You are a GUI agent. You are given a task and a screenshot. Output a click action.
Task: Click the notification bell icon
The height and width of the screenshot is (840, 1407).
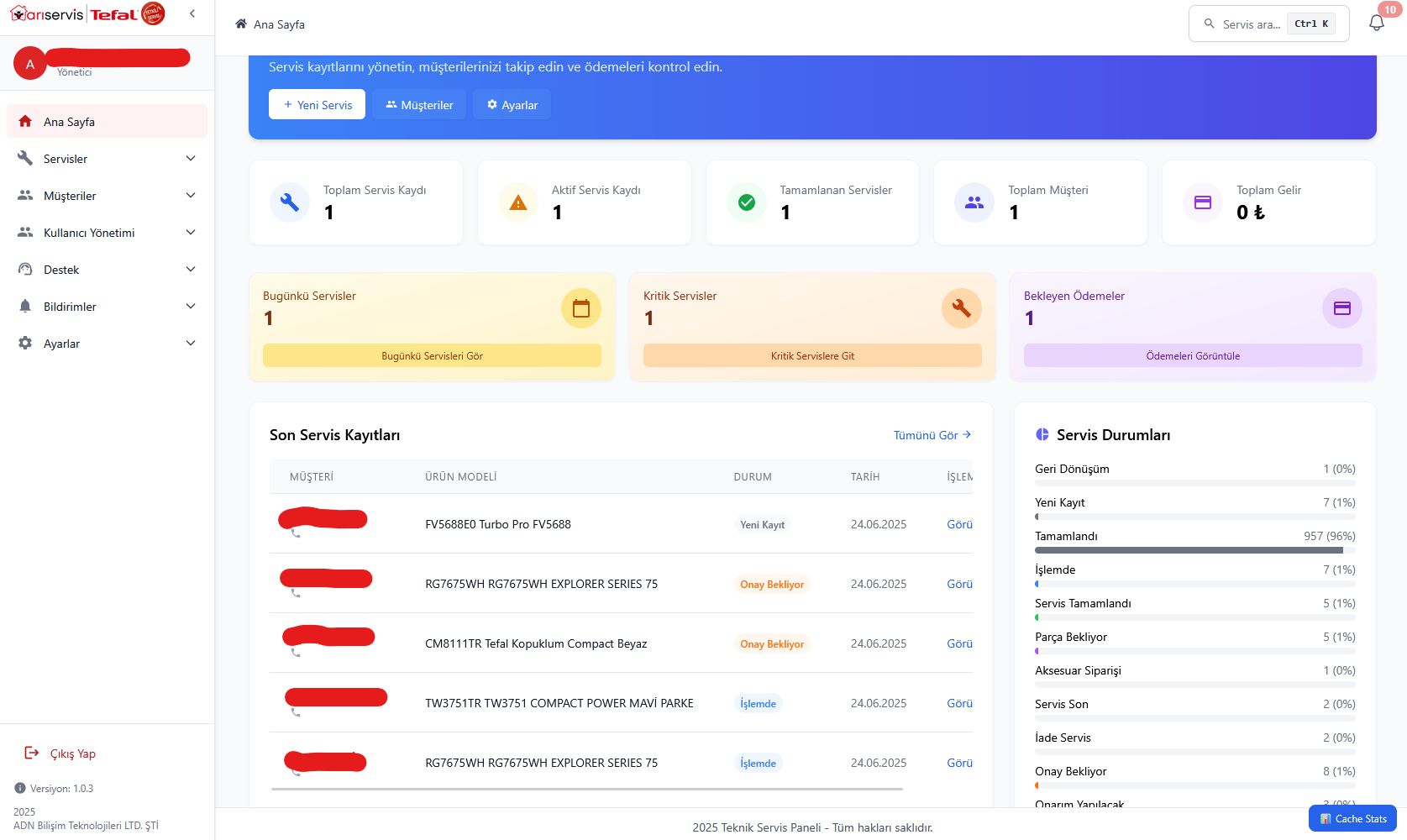1376,24
